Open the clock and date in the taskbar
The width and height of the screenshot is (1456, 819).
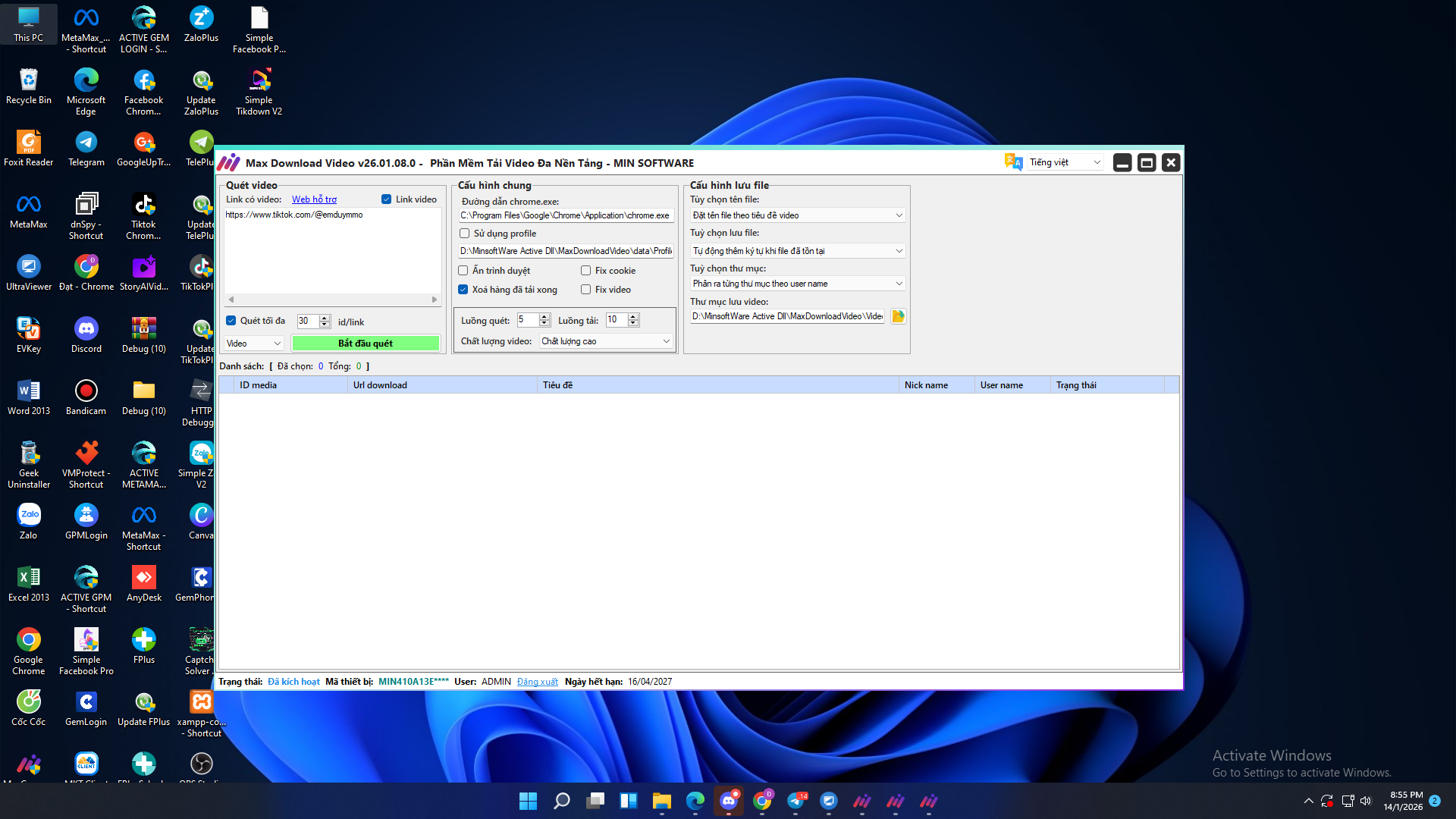coord(1403,801)
